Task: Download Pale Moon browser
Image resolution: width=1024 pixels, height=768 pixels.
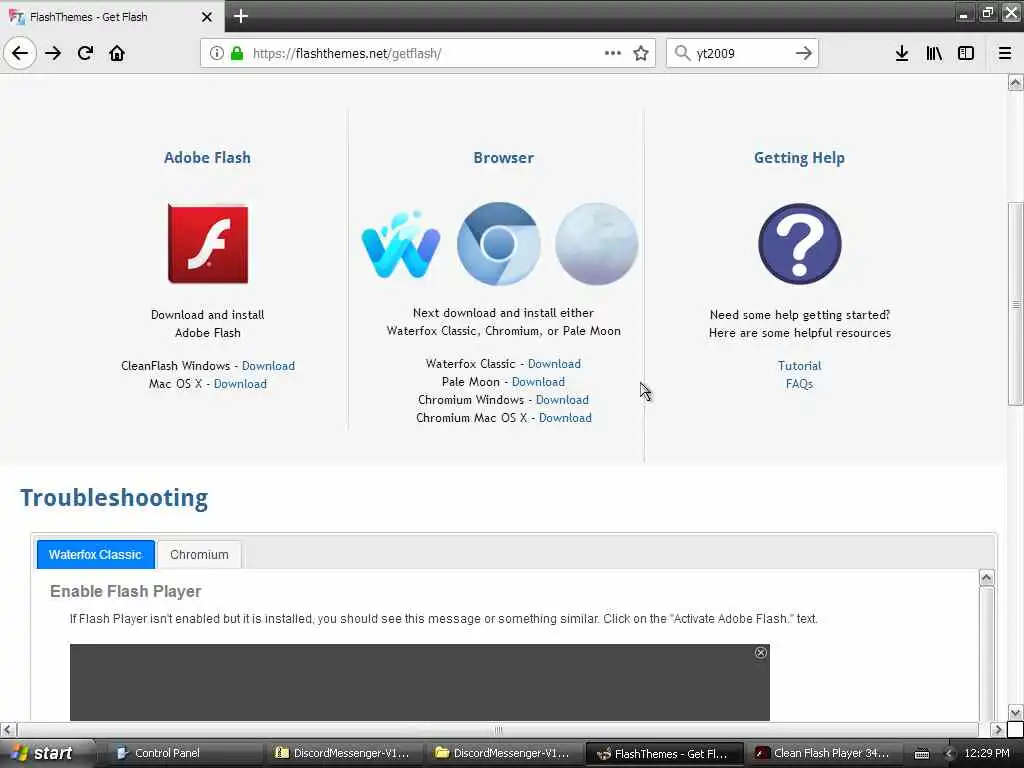Action: click(x=538, y=382)
